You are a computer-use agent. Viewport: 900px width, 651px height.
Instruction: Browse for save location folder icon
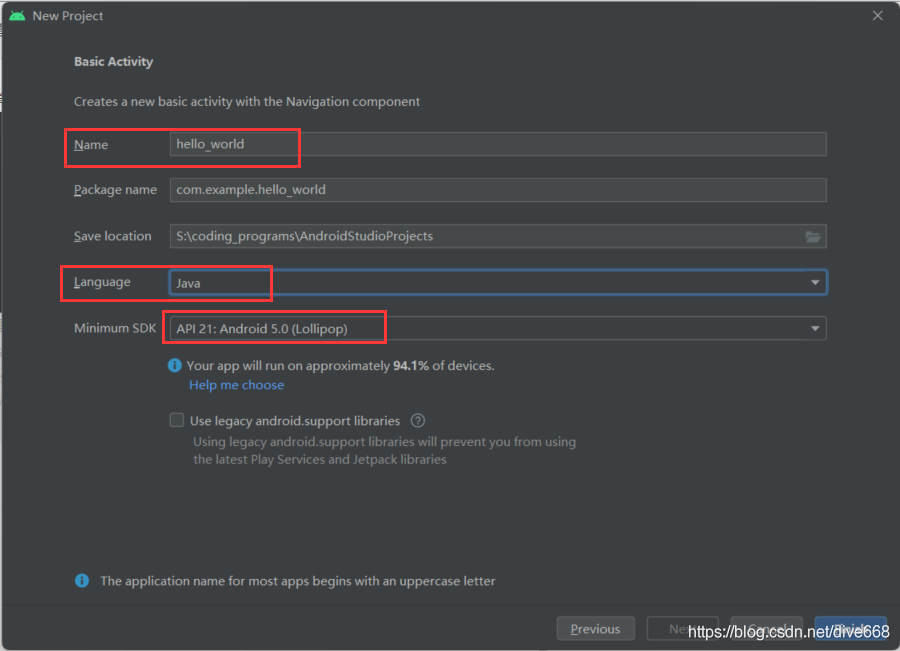(x=813, y=237)
